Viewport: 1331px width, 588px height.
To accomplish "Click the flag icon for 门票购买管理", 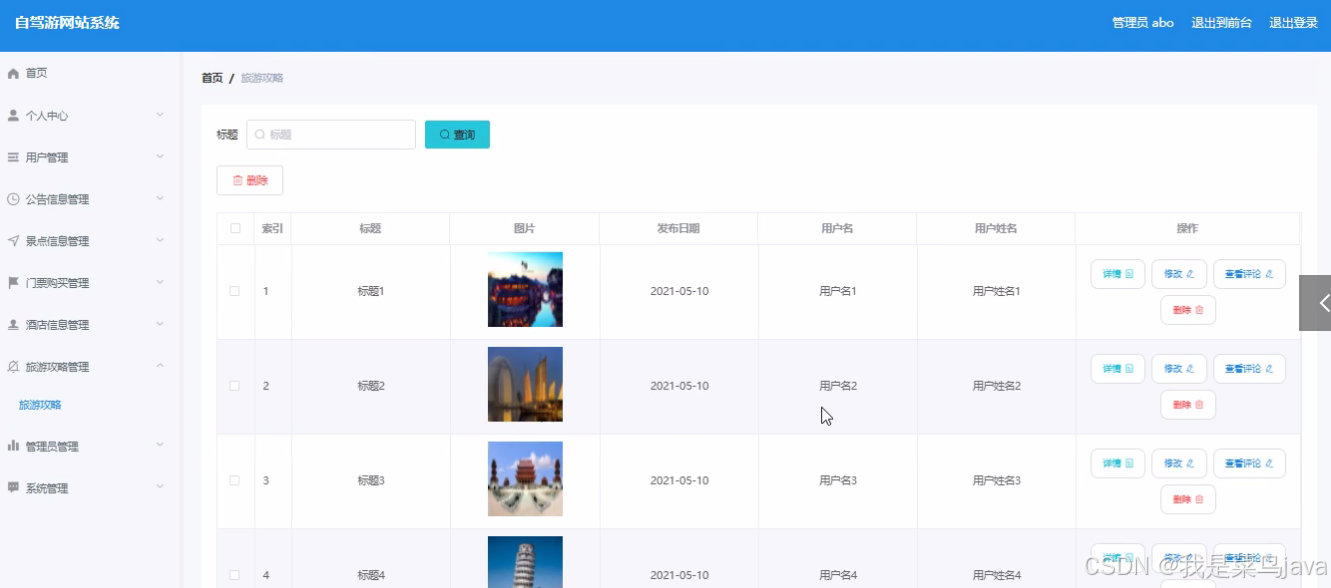I will pos(14,283).
